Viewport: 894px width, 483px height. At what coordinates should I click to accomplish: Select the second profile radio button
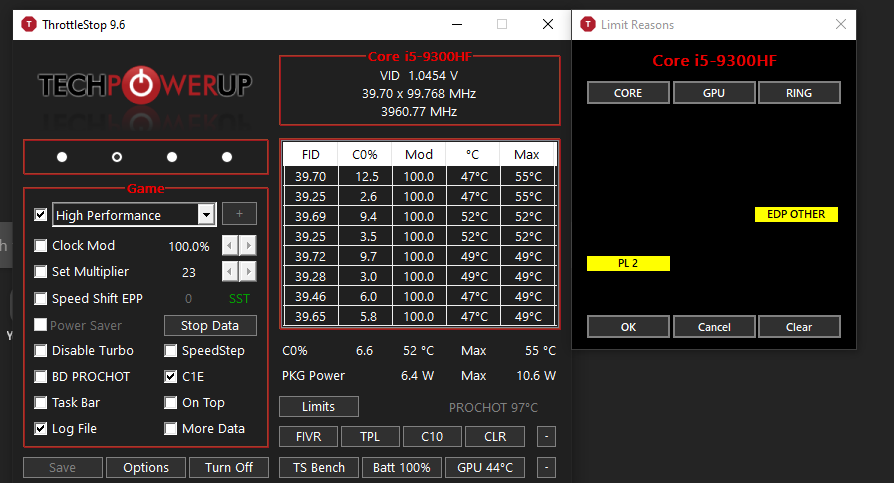(x=117, y=157)
